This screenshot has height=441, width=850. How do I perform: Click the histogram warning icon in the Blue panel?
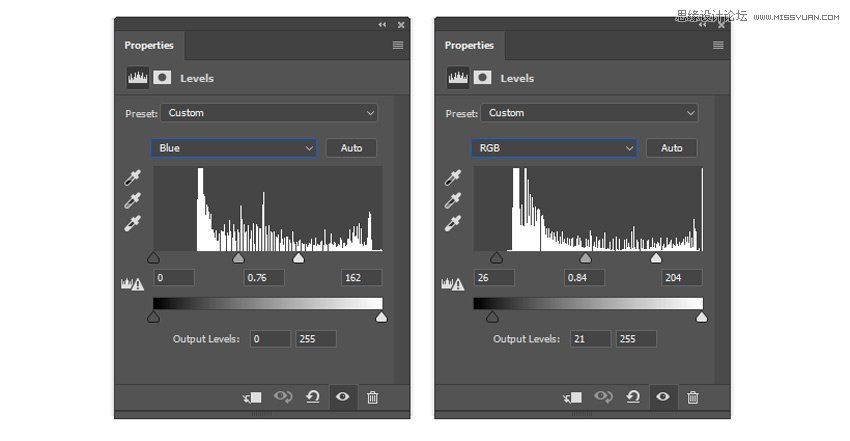132,284
